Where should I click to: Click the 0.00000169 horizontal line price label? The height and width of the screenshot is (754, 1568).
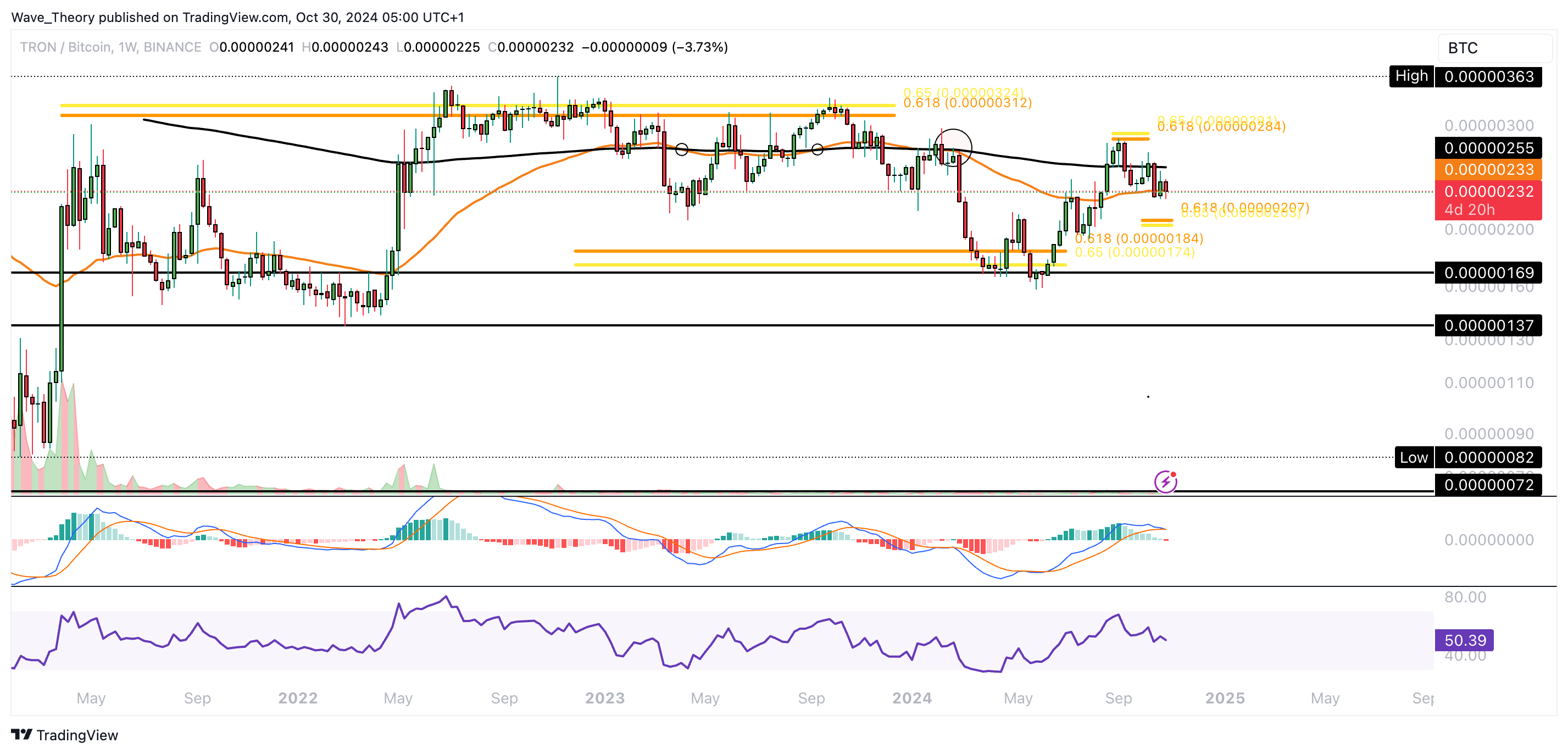point(1488,272)
